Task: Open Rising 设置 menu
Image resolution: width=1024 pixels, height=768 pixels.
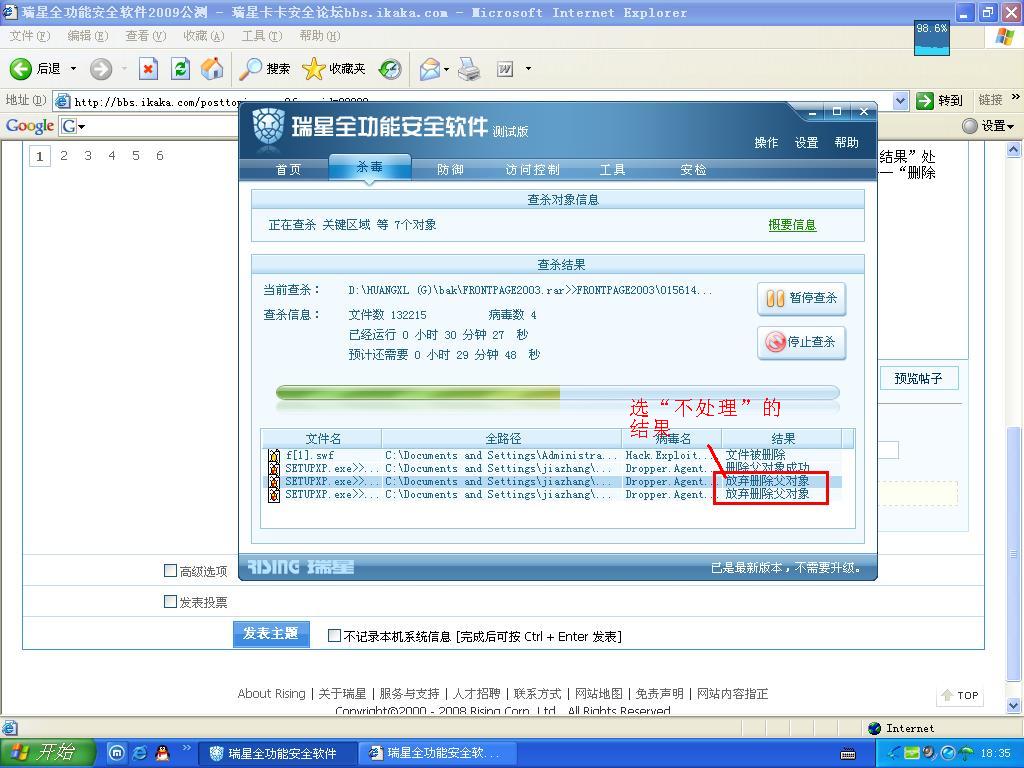Action: 806,142
